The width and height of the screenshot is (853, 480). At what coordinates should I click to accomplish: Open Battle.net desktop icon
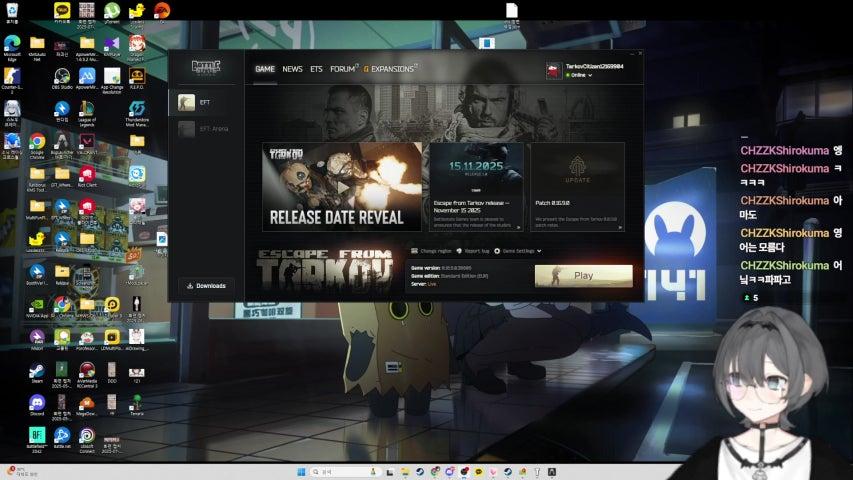point(62,438)
